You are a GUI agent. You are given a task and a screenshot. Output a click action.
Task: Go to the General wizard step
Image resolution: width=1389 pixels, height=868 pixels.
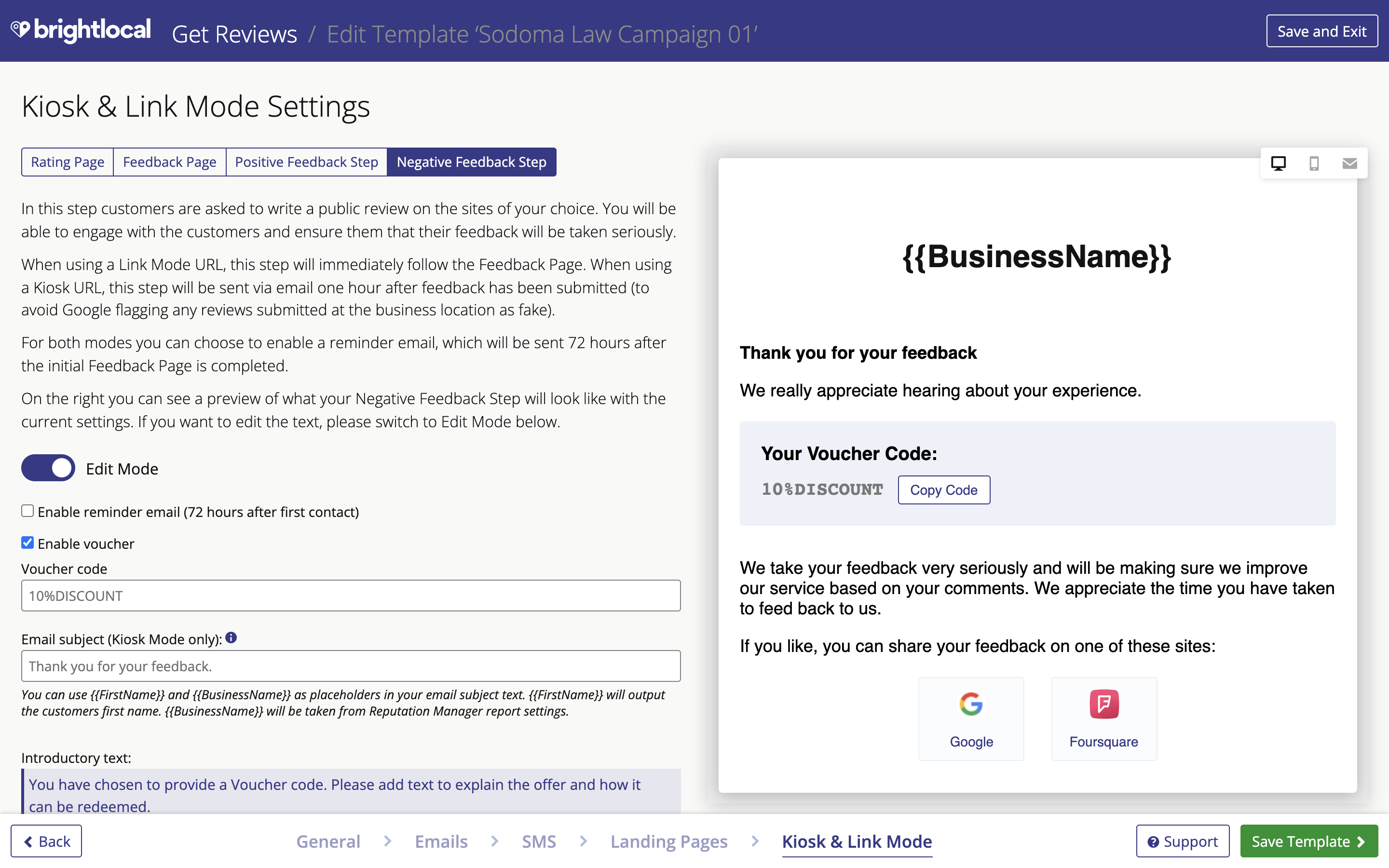pyautogui.click(x=328, y=841)
